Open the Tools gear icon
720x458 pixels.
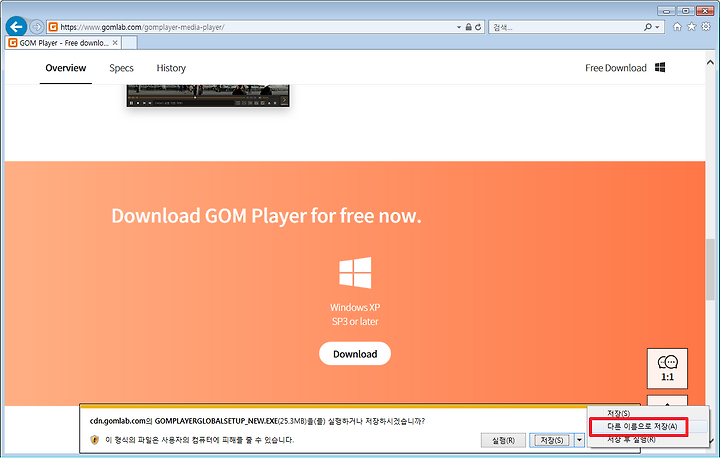706,27
